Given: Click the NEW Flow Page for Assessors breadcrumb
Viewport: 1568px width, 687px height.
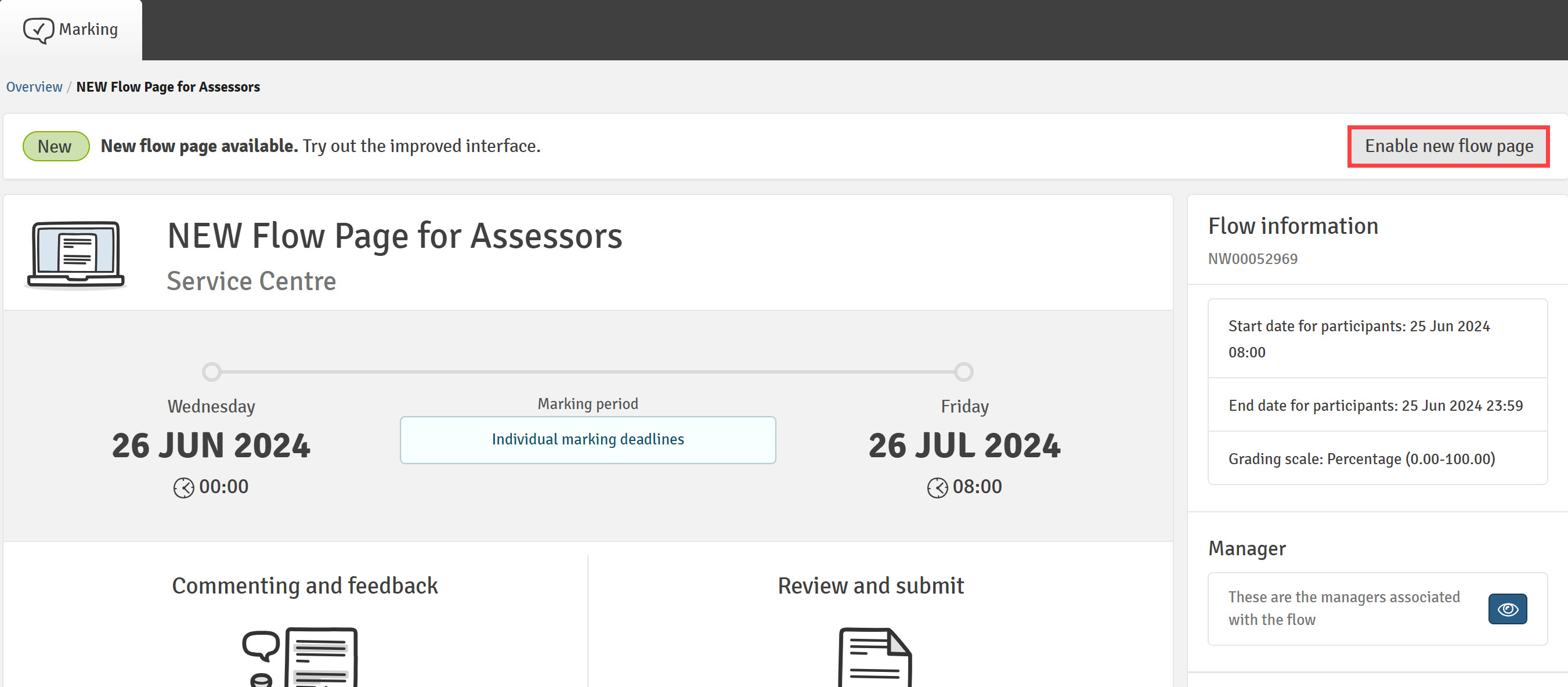Looking at the screenshot, I should [x=168, y=87].
